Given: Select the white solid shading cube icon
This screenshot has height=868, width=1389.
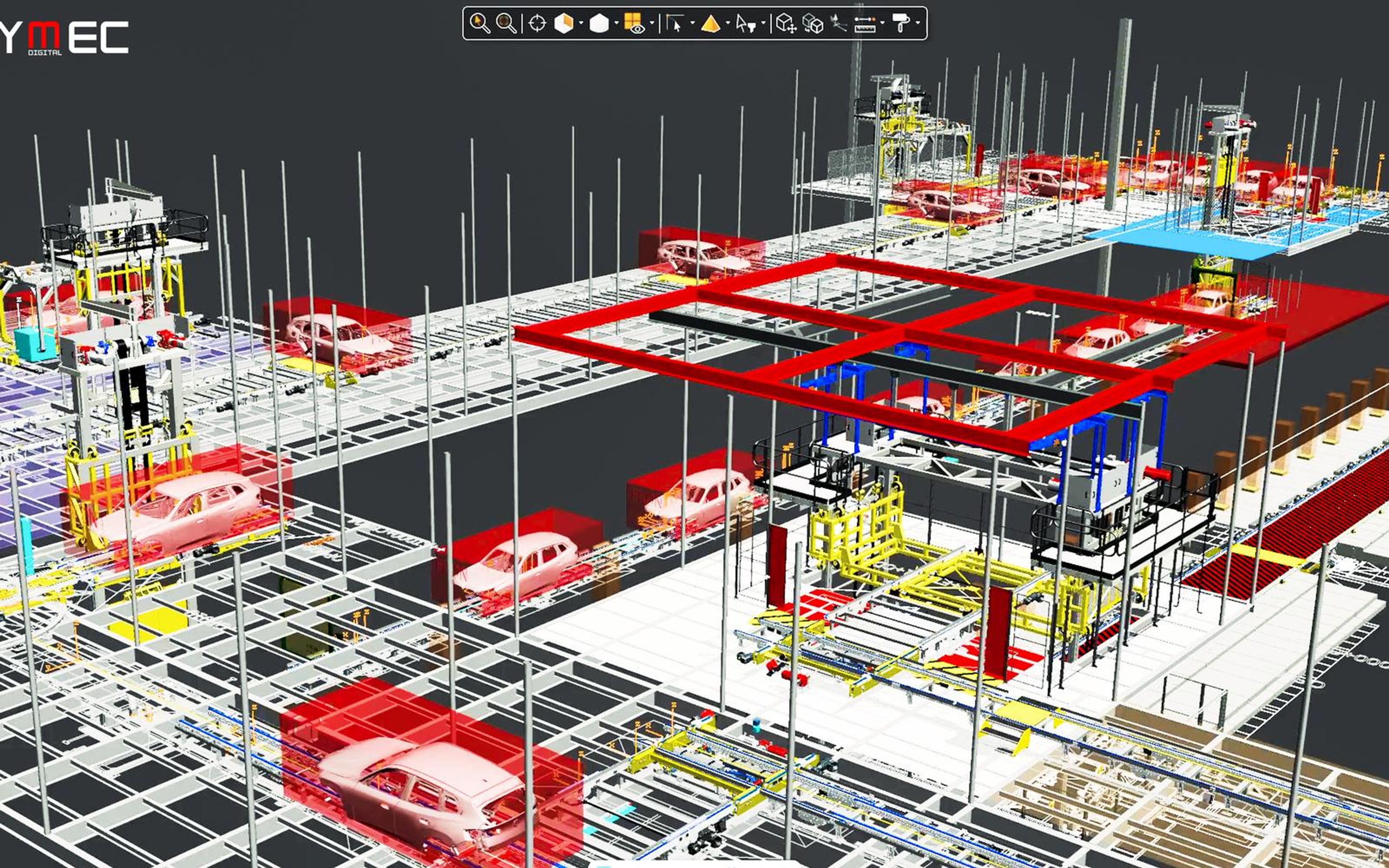Looking at the screenshot, I should pyautogui.click(x=599, y=23).
